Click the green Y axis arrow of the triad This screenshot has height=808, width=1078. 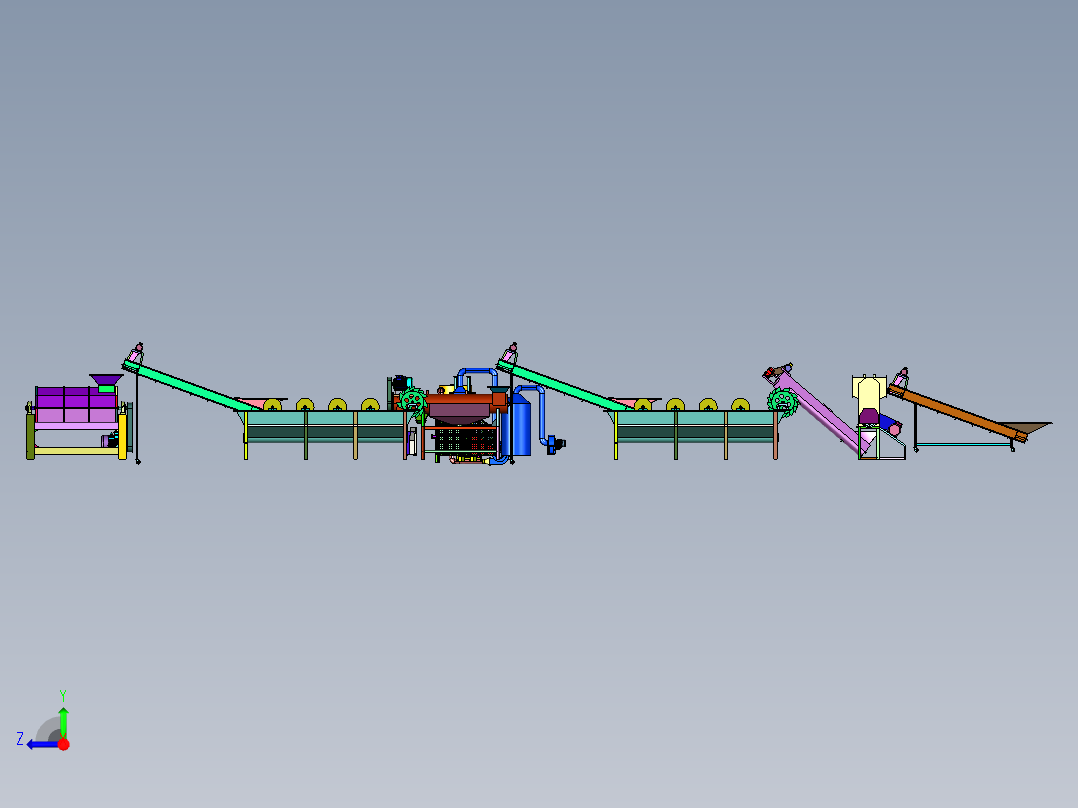(x=63, y=722)
